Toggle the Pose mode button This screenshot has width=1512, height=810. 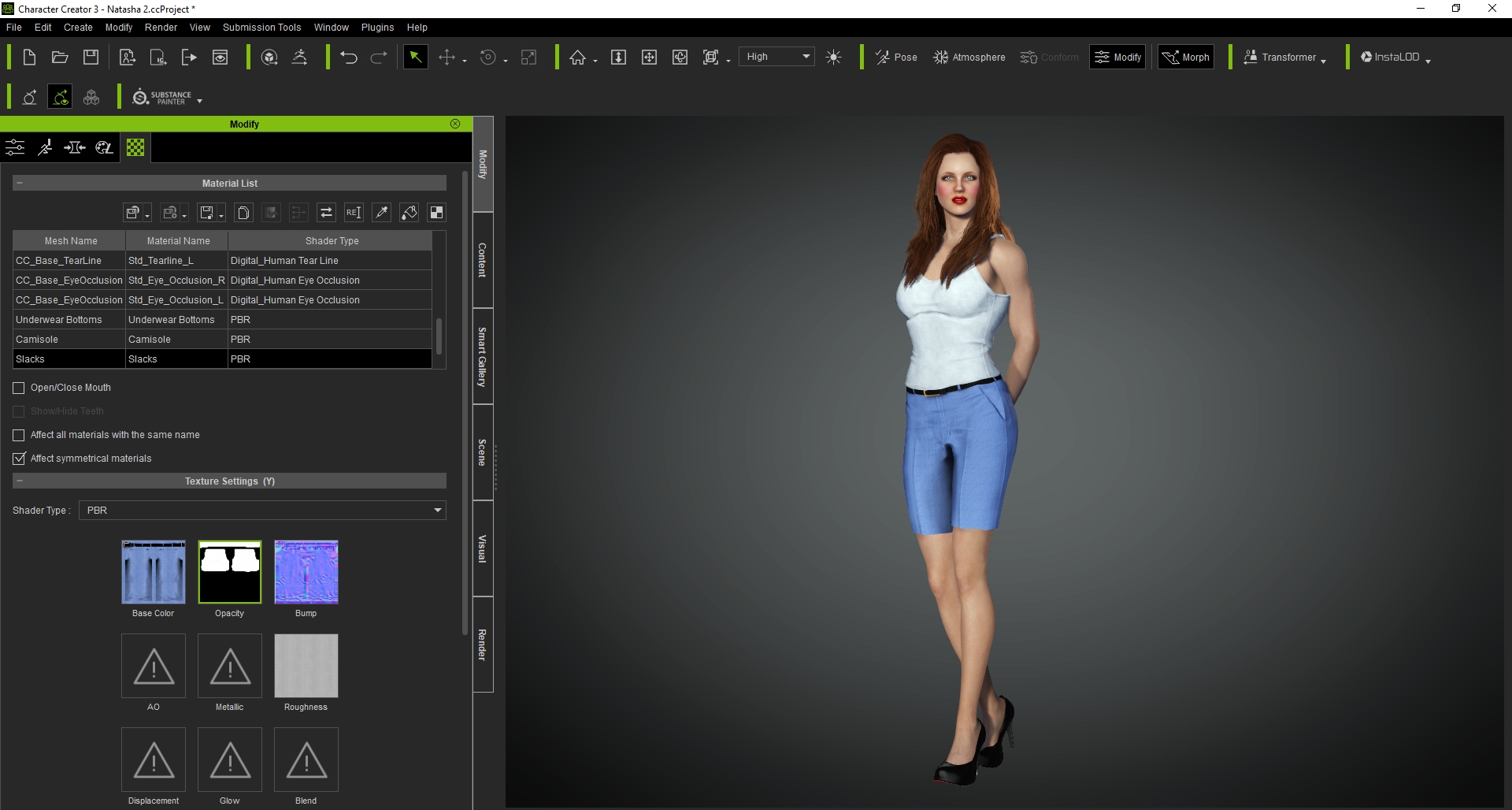point(896,57)
